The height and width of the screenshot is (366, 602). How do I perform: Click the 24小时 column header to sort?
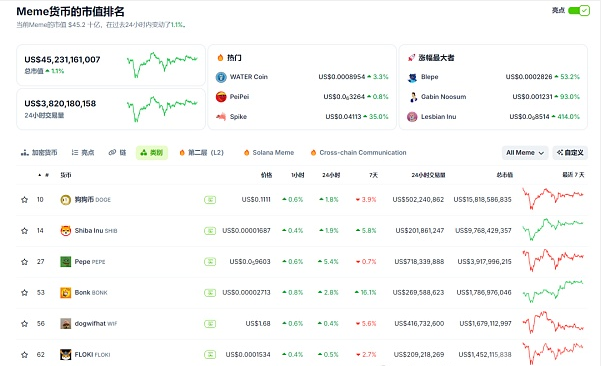tap(331, 175)
